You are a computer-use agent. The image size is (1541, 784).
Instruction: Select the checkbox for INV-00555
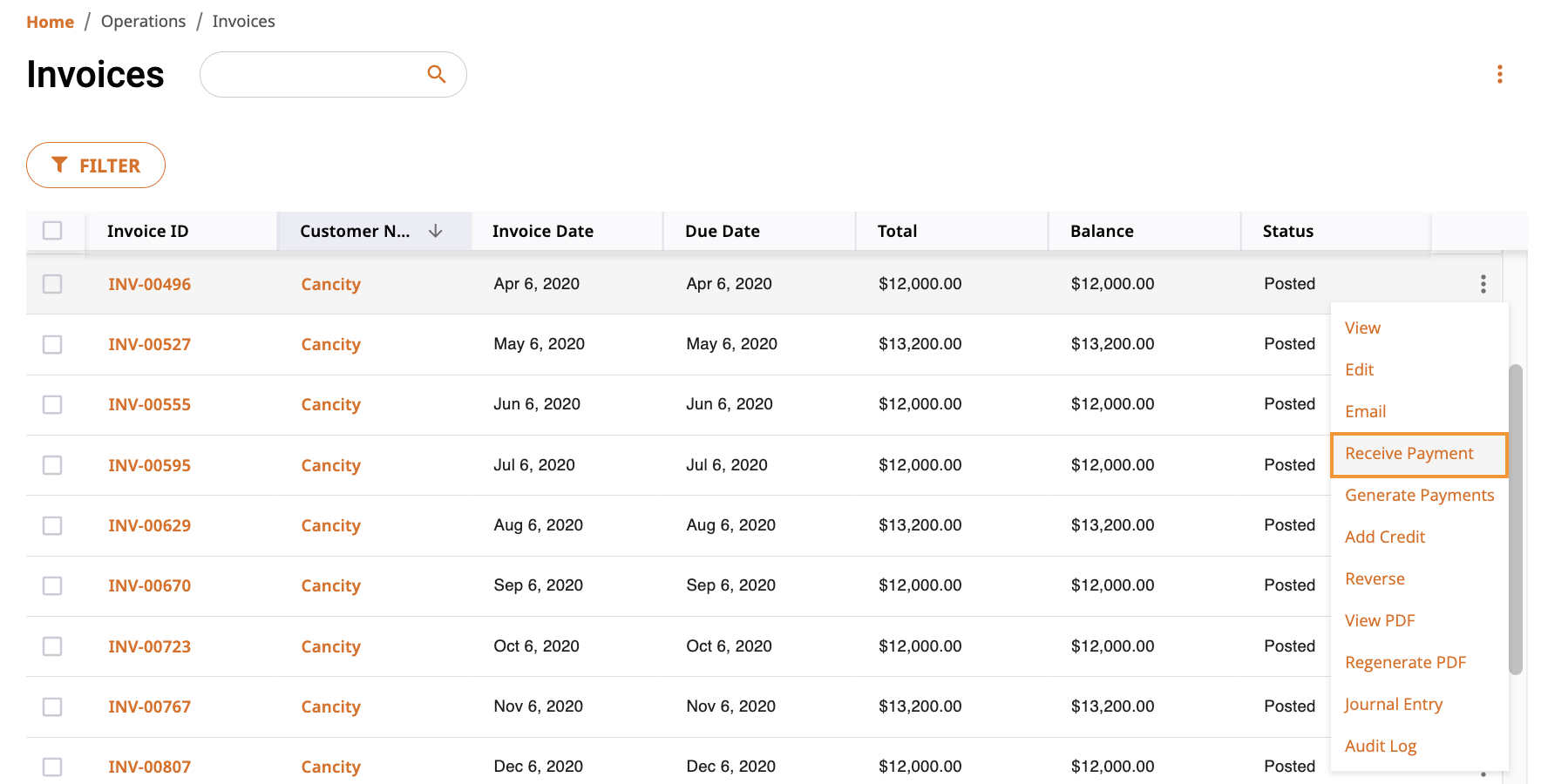coord(52,404)
